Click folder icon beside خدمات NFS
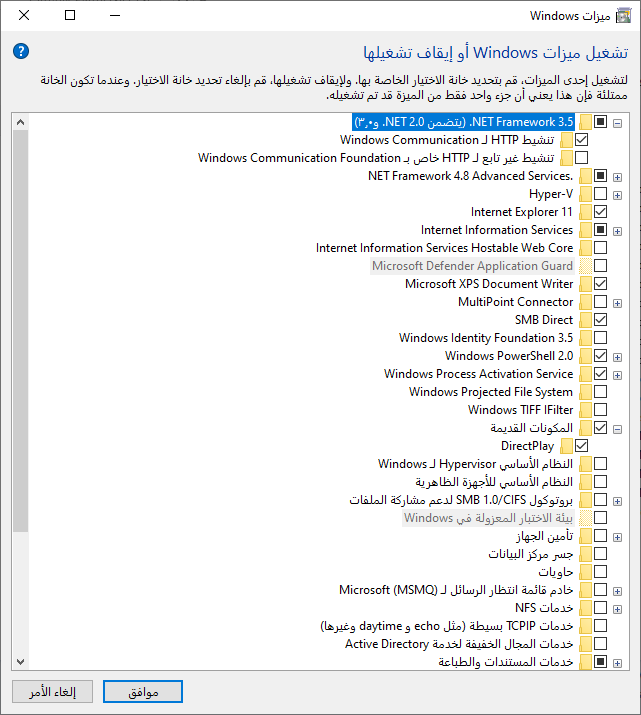The image size is (641, 715). (586, 608)
